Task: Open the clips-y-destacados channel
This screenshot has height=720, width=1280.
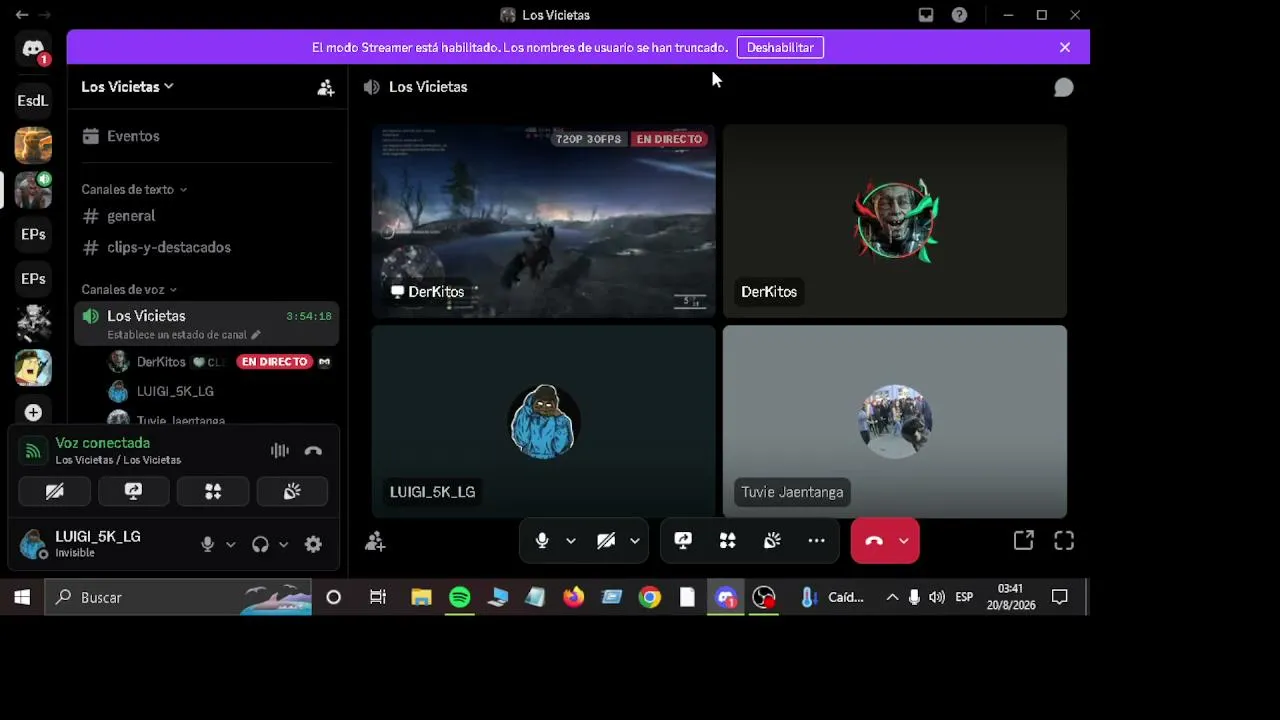Action: (x=207, y=247)
